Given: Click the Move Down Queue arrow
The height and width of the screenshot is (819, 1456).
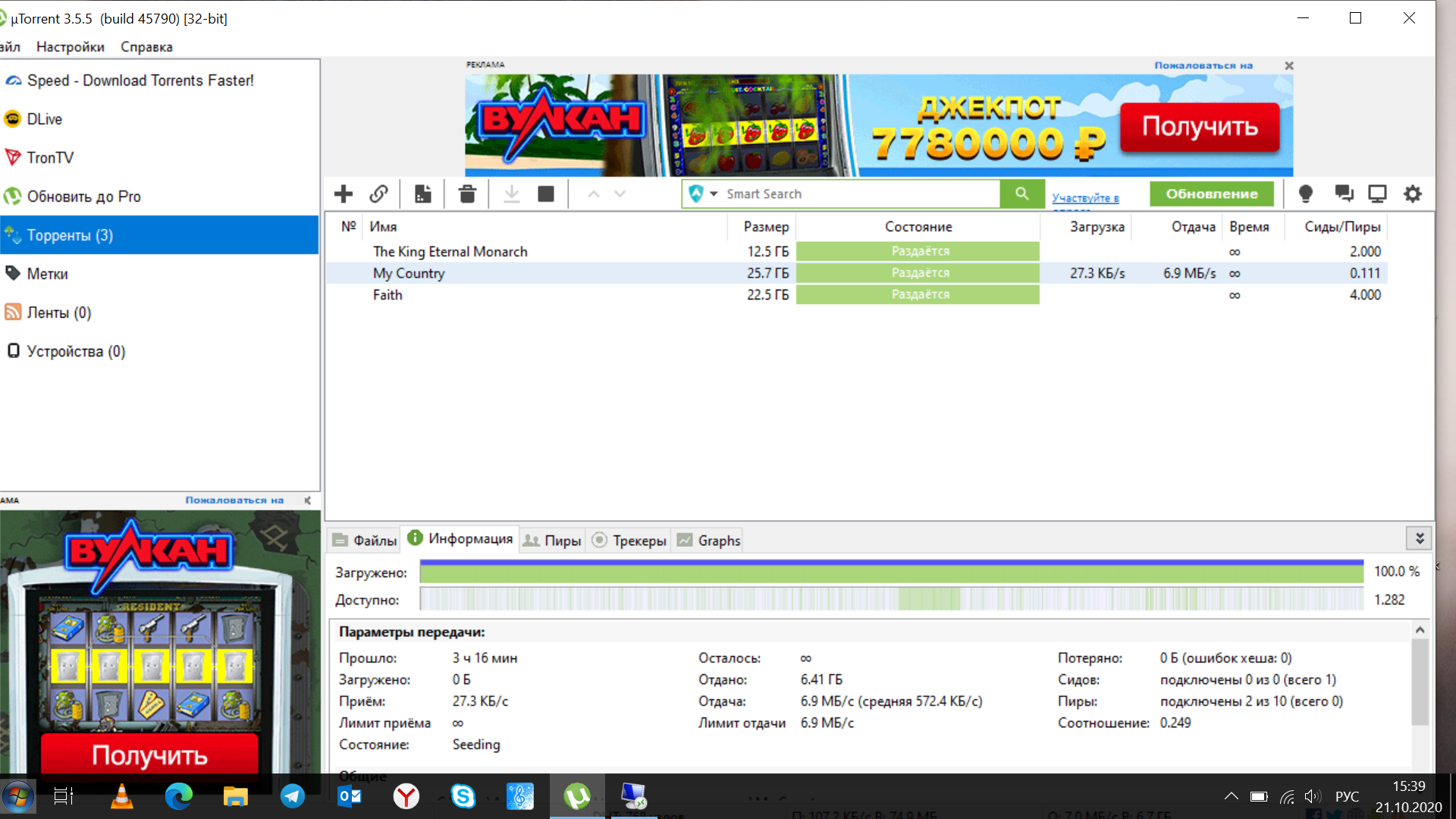Looking at the screenshot, I should pyautogui.click(x=620, y=194).
